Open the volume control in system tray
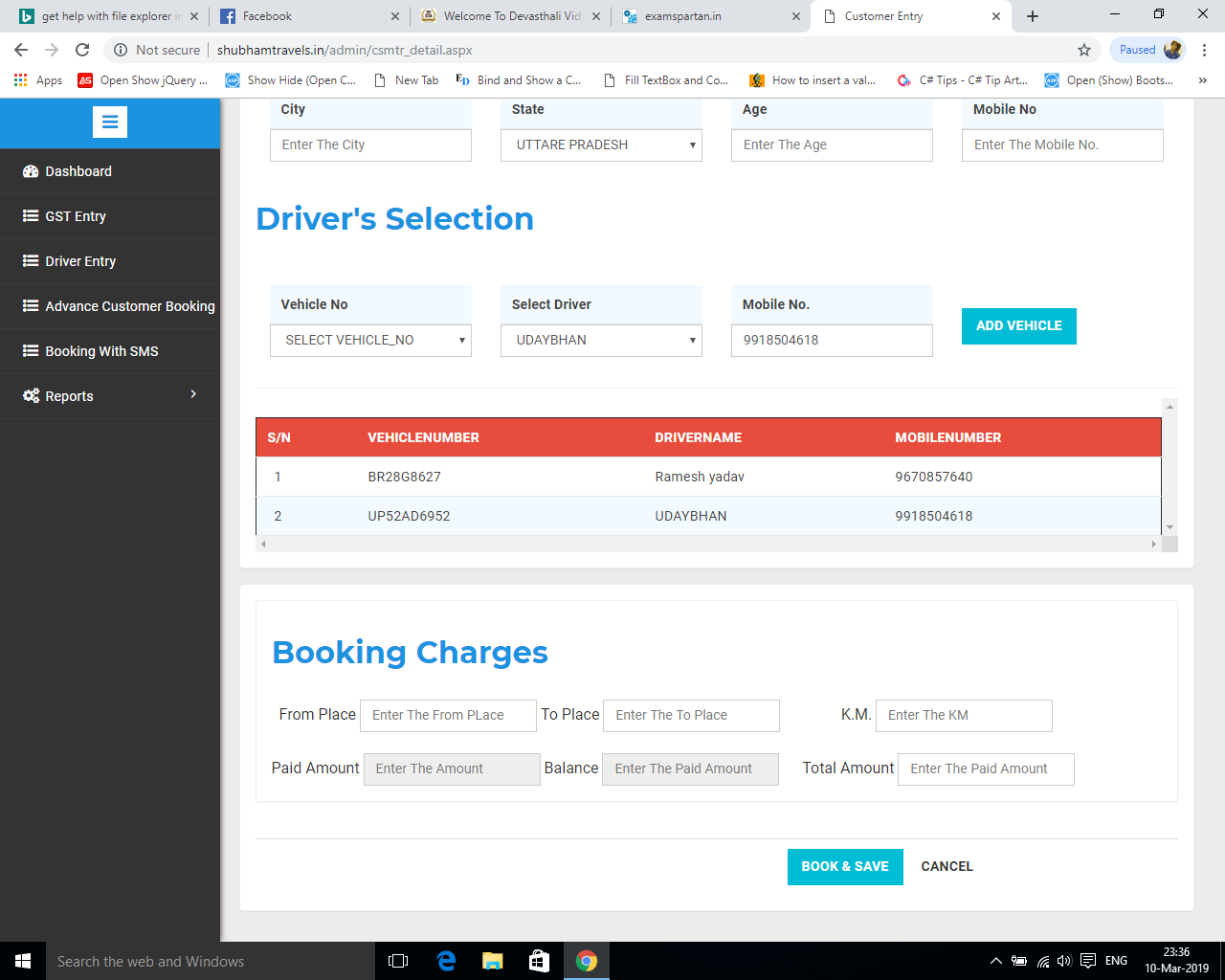This screenshot has height=980, width=1225. 1064,961
